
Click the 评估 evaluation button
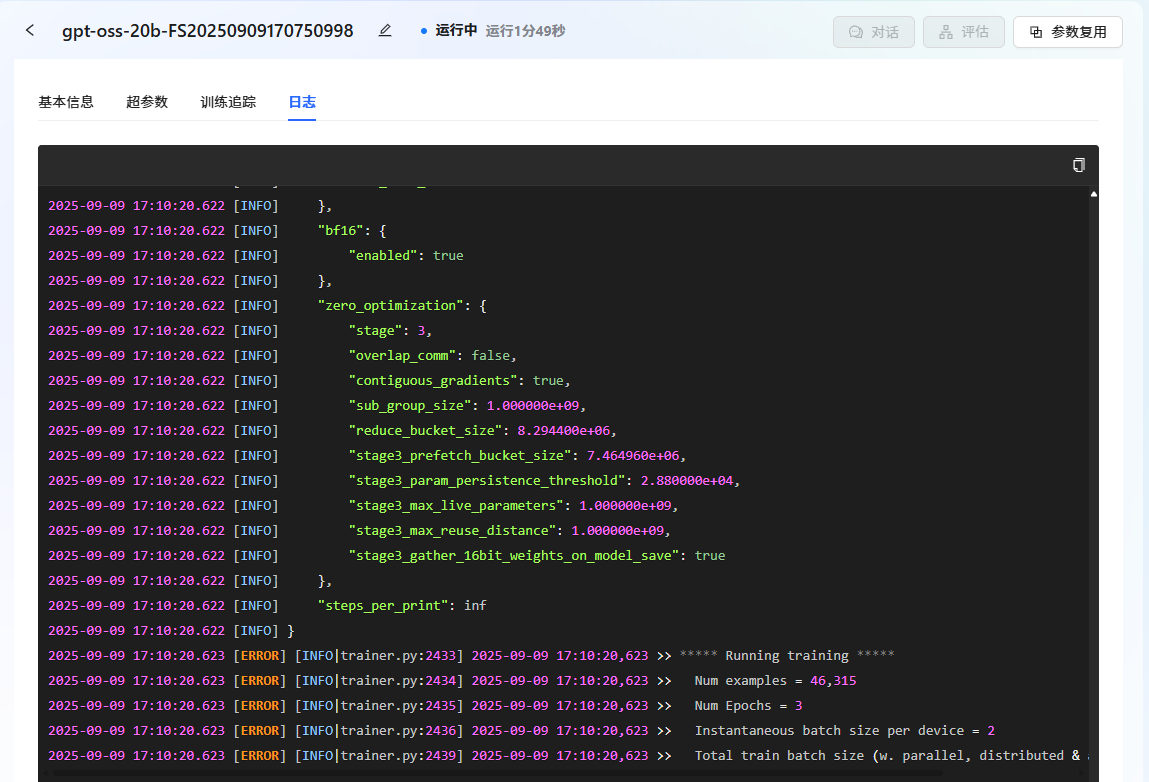point(963,32)
